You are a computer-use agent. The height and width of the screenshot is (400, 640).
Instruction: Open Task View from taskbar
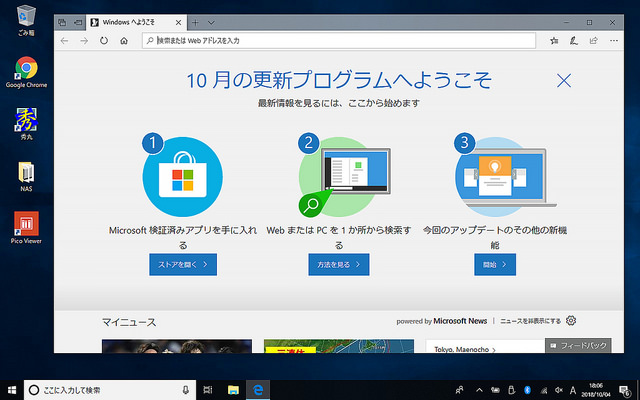point(208,390)
